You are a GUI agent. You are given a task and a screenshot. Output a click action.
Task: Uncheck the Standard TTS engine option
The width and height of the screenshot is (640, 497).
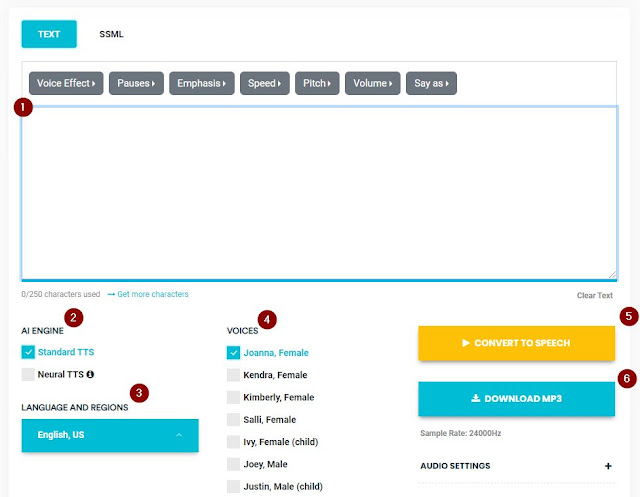28,351
